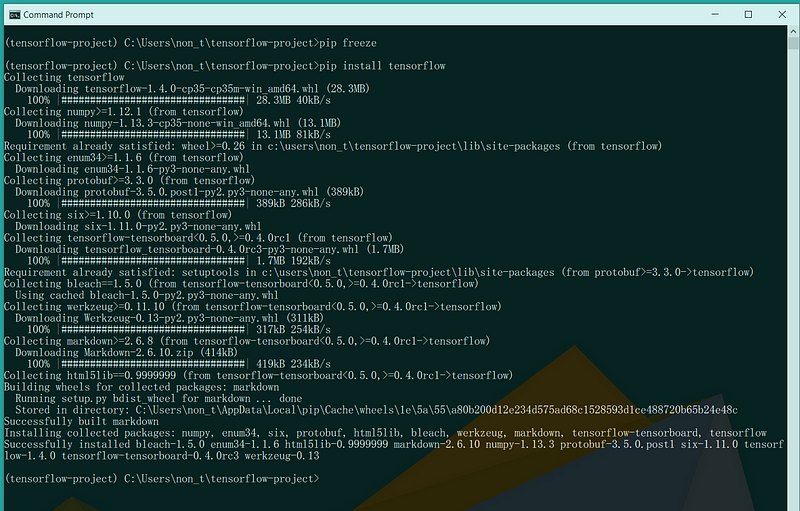
Task: Close the Command Prompt window
Action: [783, 14]
